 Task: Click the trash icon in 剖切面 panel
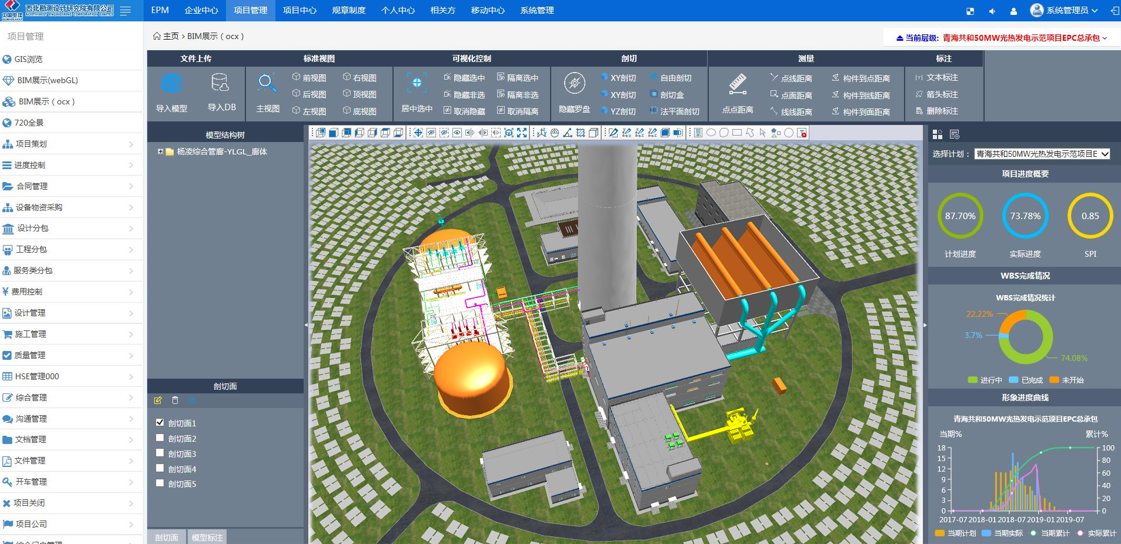tap(175, 401)
